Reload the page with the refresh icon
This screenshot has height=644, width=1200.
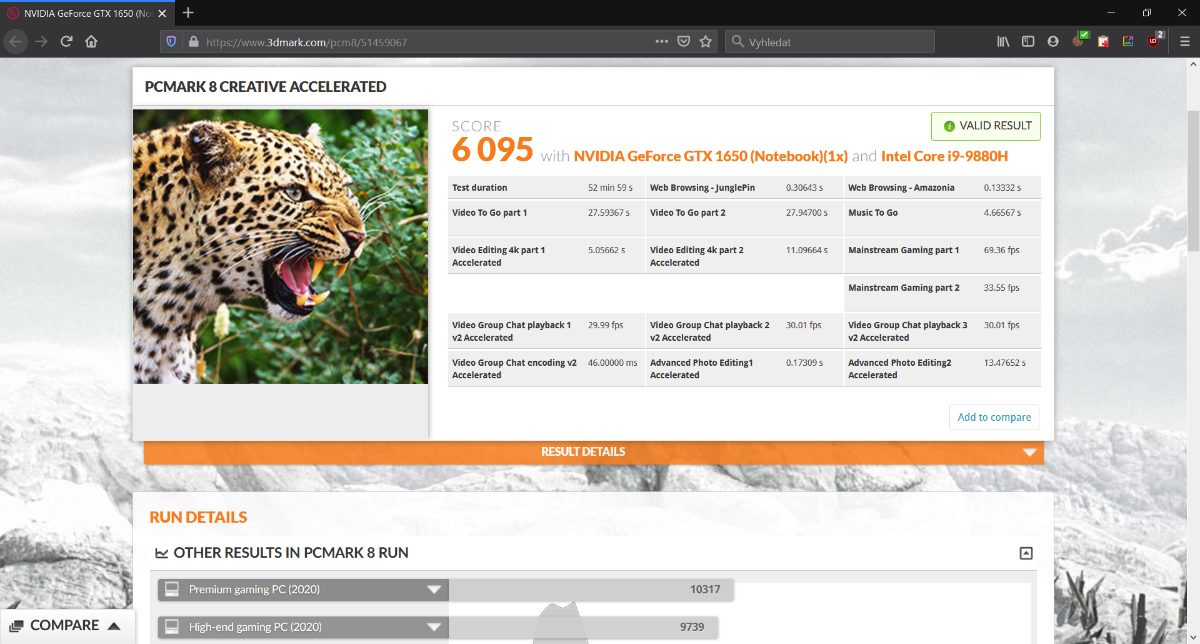pos(66,42)
